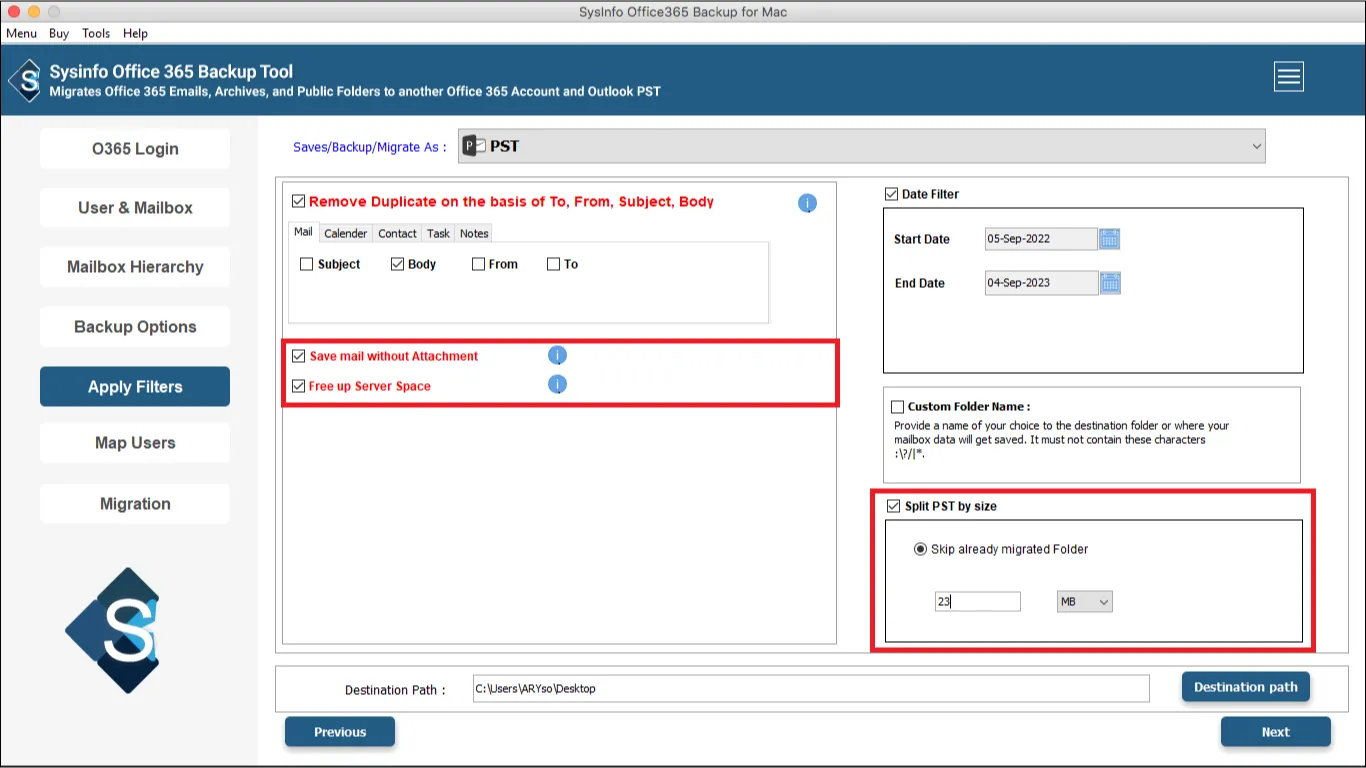
Task: Click the Next button
Action: (x=1275, y=732)
